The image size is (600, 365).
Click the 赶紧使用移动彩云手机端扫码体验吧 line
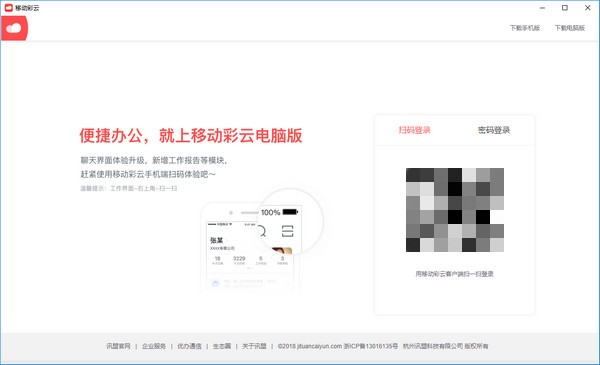click(x=148, y=174)
